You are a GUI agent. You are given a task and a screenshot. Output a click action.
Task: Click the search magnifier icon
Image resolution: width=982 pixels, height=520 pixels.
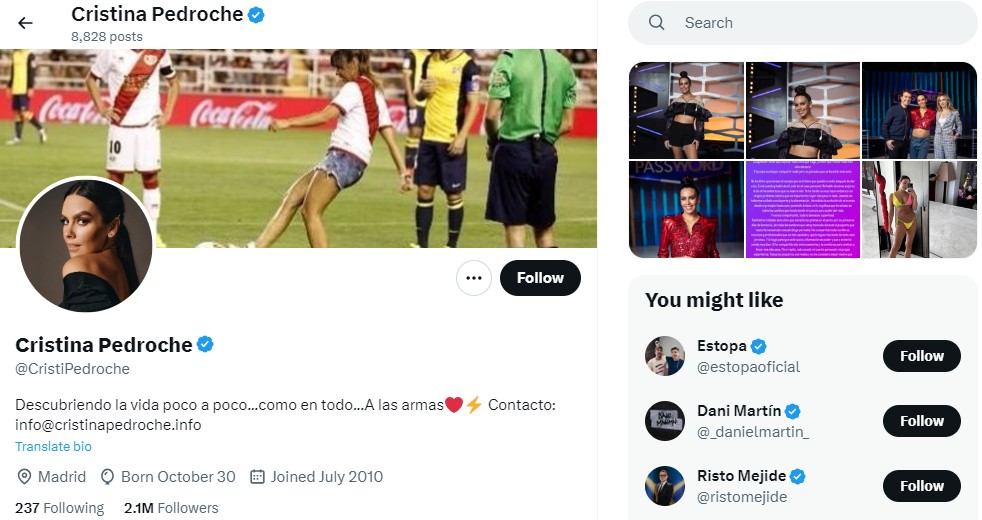(x=657, y=23)
